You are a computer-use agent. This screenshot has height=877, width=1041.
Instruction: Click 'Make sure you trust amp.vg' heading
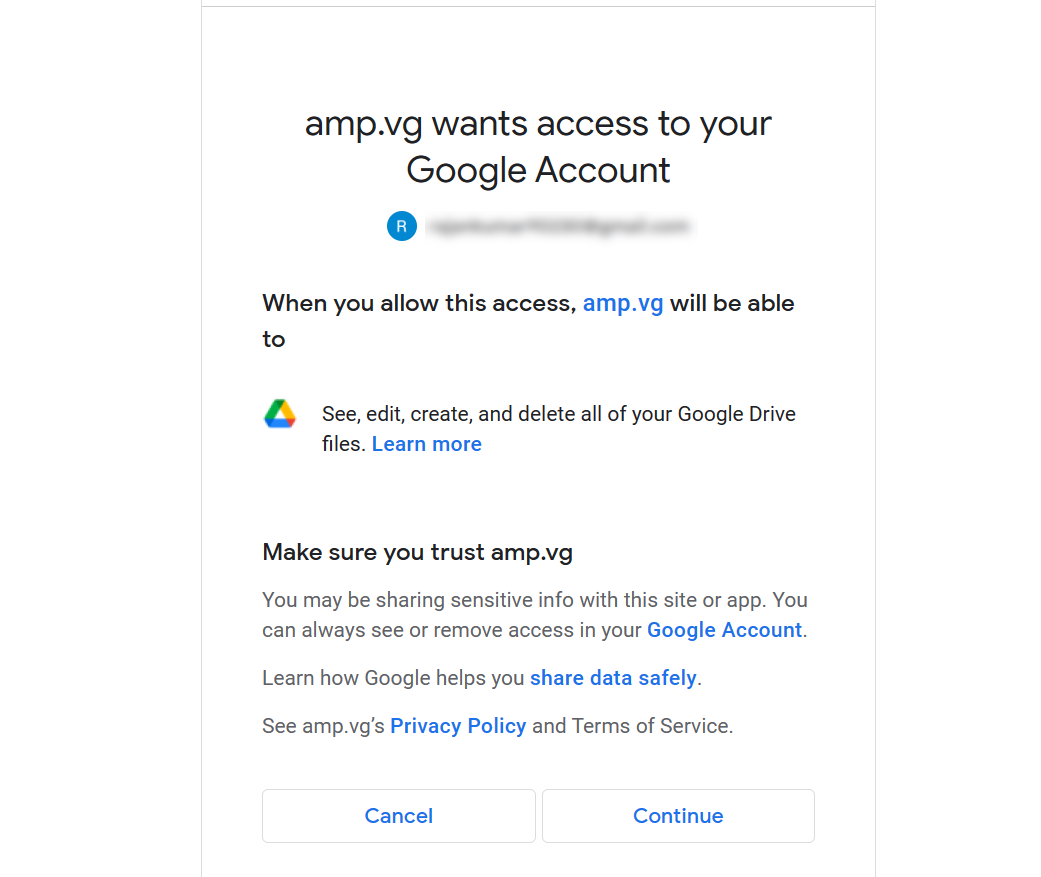(x=418, y=552)
